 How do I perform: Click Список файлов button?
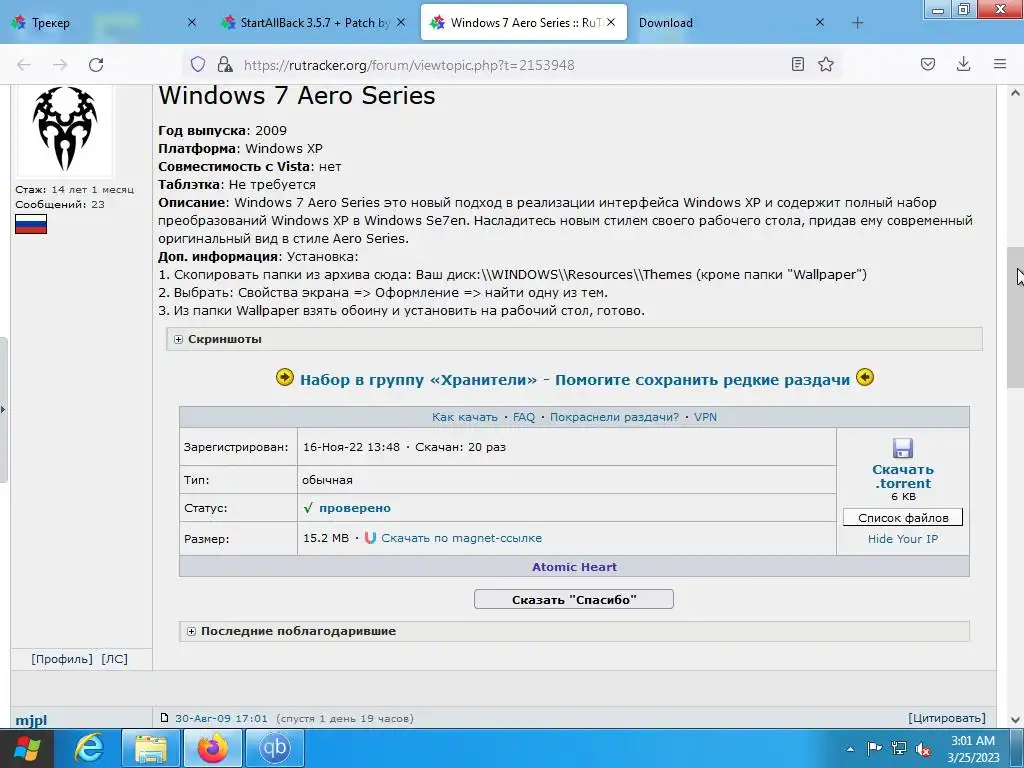(x=903, y=517)
